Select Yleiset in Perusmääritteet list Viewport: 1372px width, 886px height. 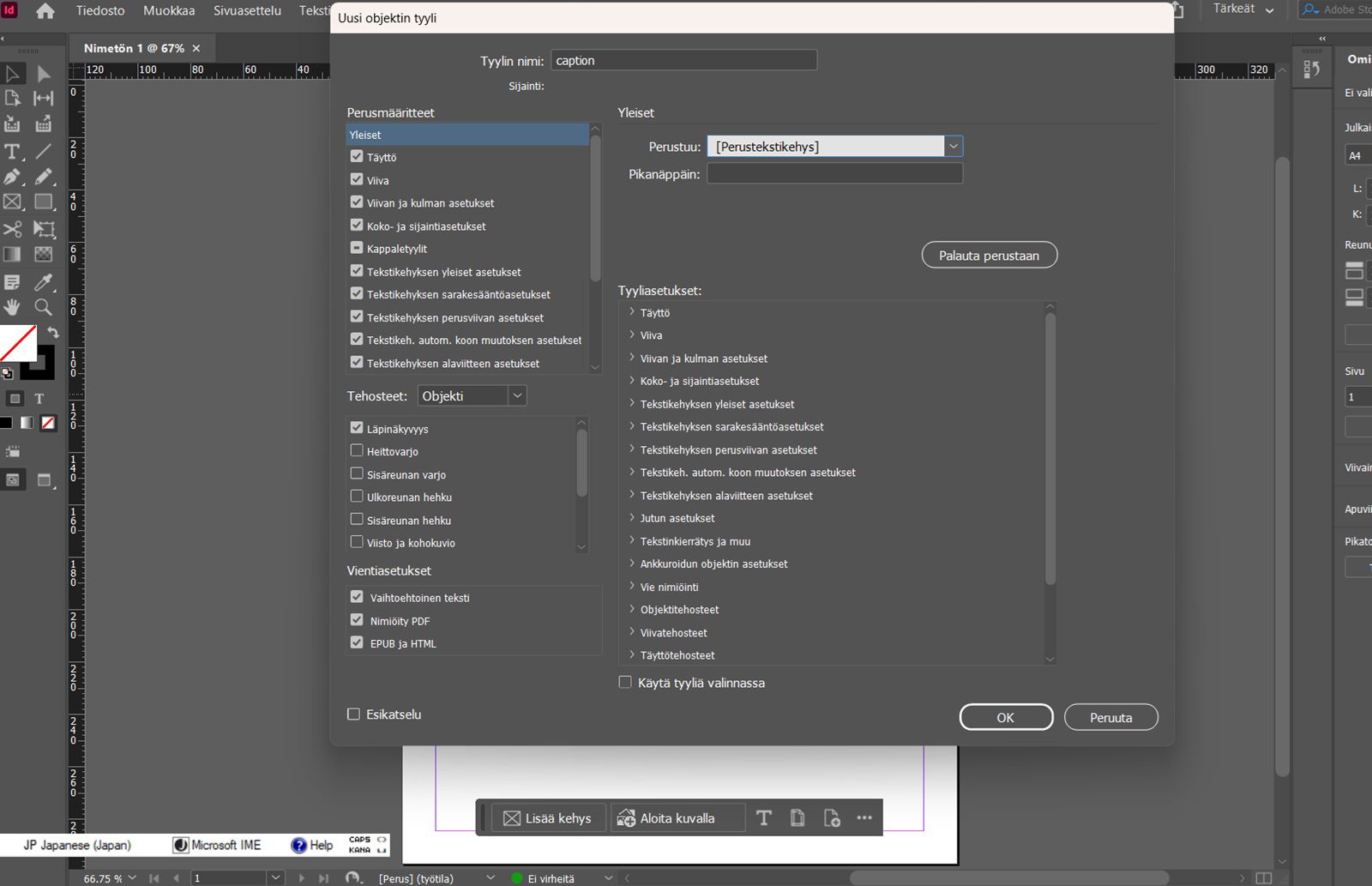click(x=467, y=135)
